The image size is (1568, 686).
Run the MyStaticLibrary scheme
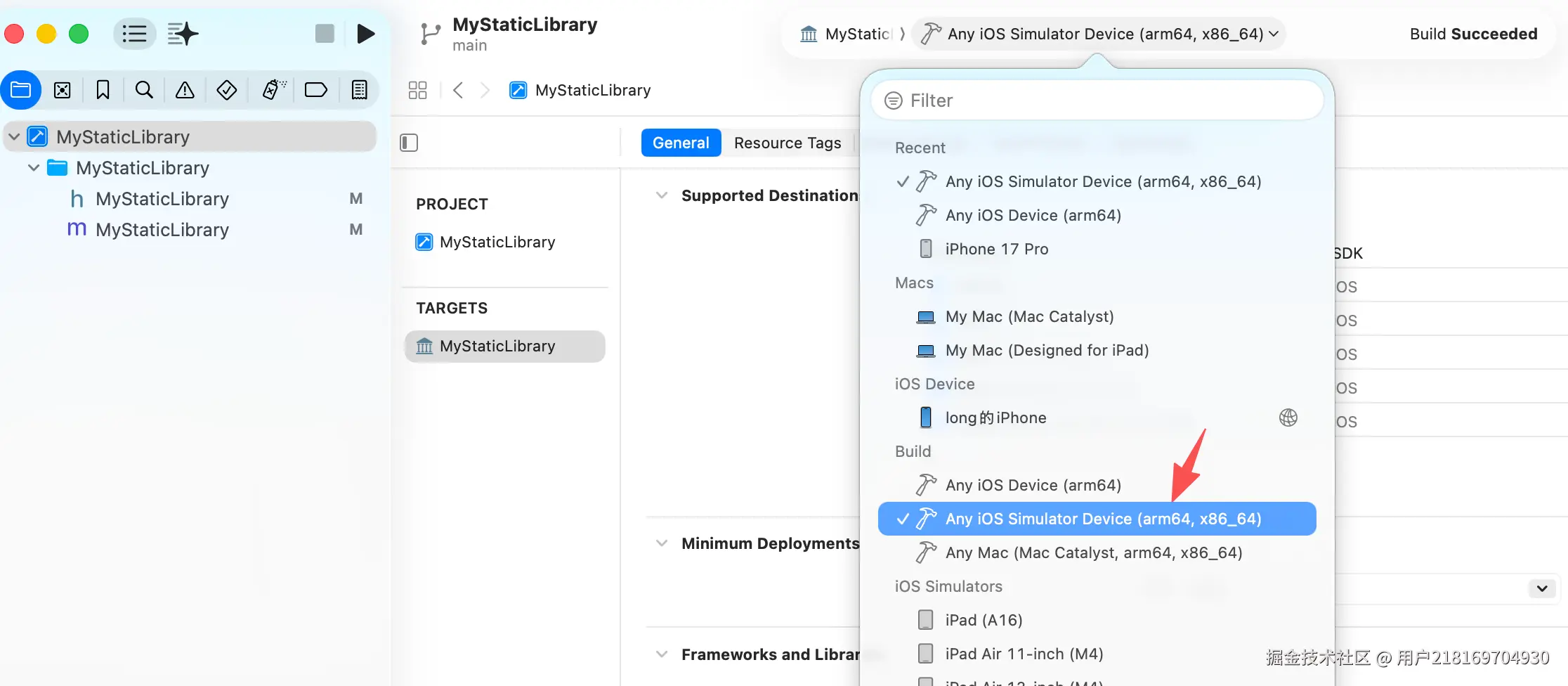365,34
